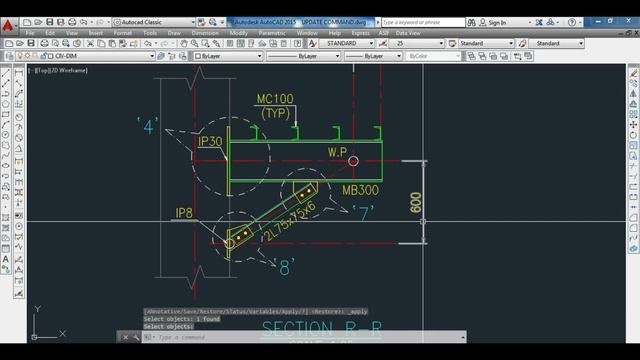The height and width of the screenshot is (360, 640).
Task: Toggle layer on/off lightbulb for CIV-DIM
Action: coord(20,56)
